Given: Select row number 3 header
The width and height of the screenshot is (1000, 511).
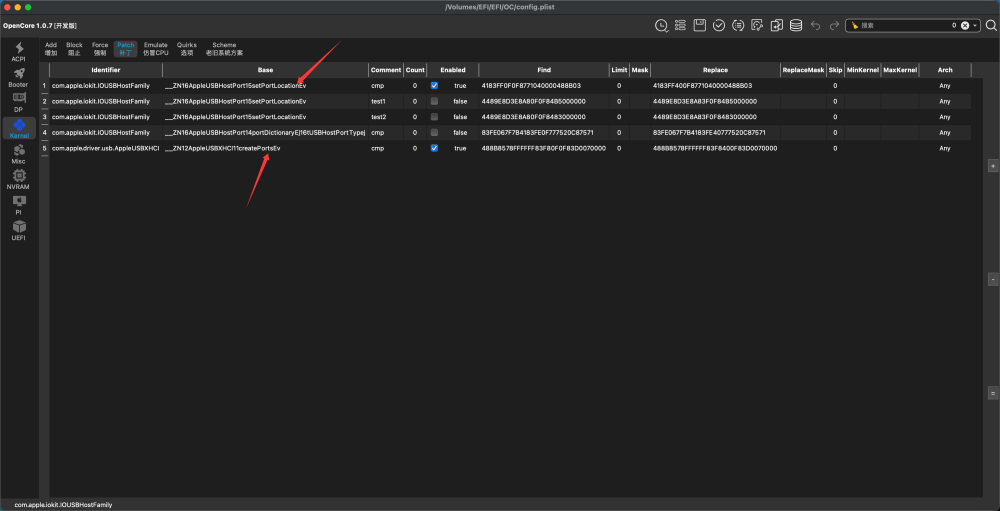Looking at the screenshot, I should [x=45, y=117].
